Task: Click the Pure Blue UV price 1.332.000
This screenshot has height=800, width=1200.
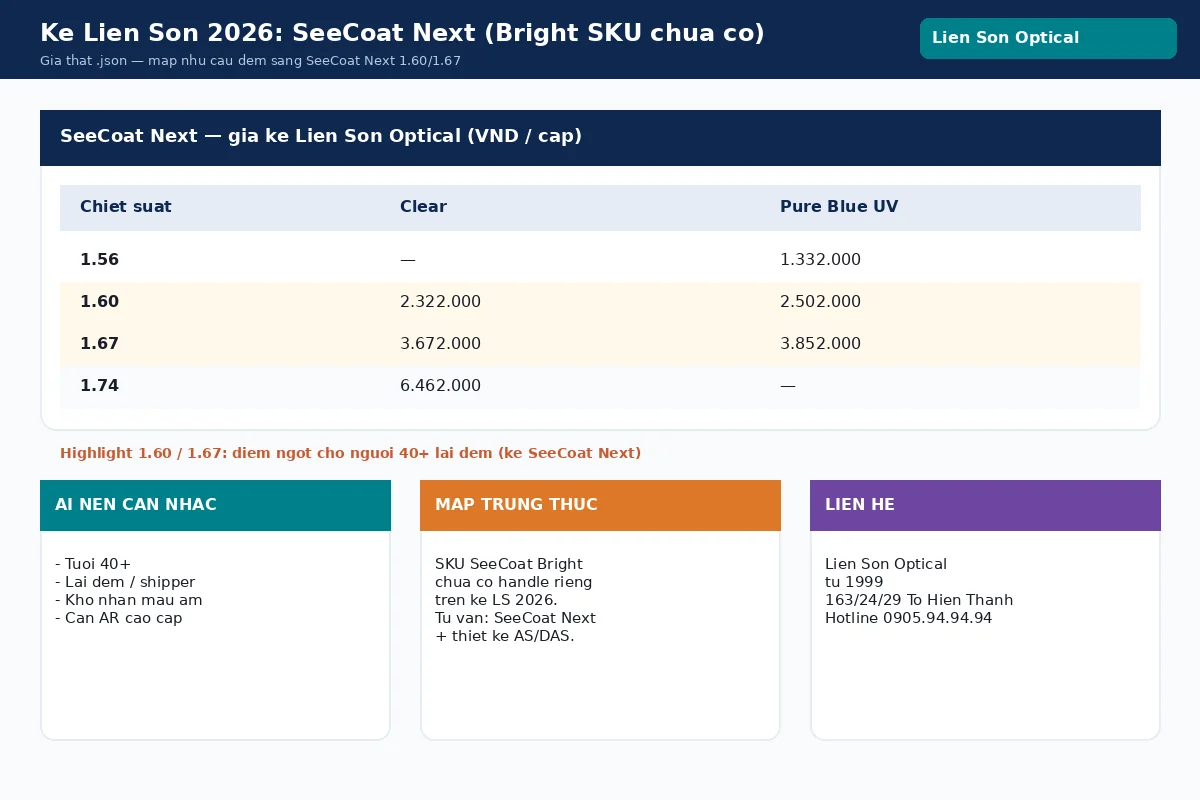Action: point(820,260)
